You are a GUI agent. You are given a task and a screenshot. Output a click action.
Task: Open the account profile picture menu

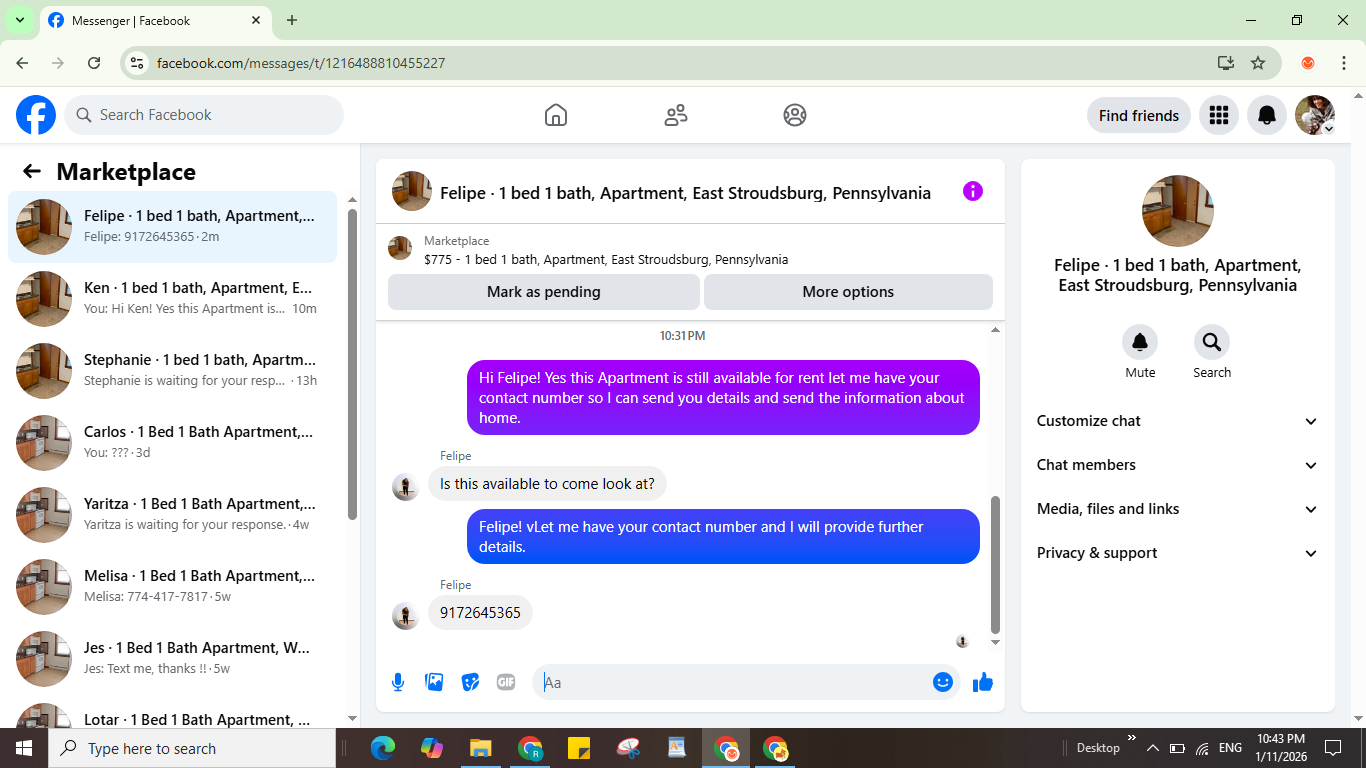tap(1315, 115)
